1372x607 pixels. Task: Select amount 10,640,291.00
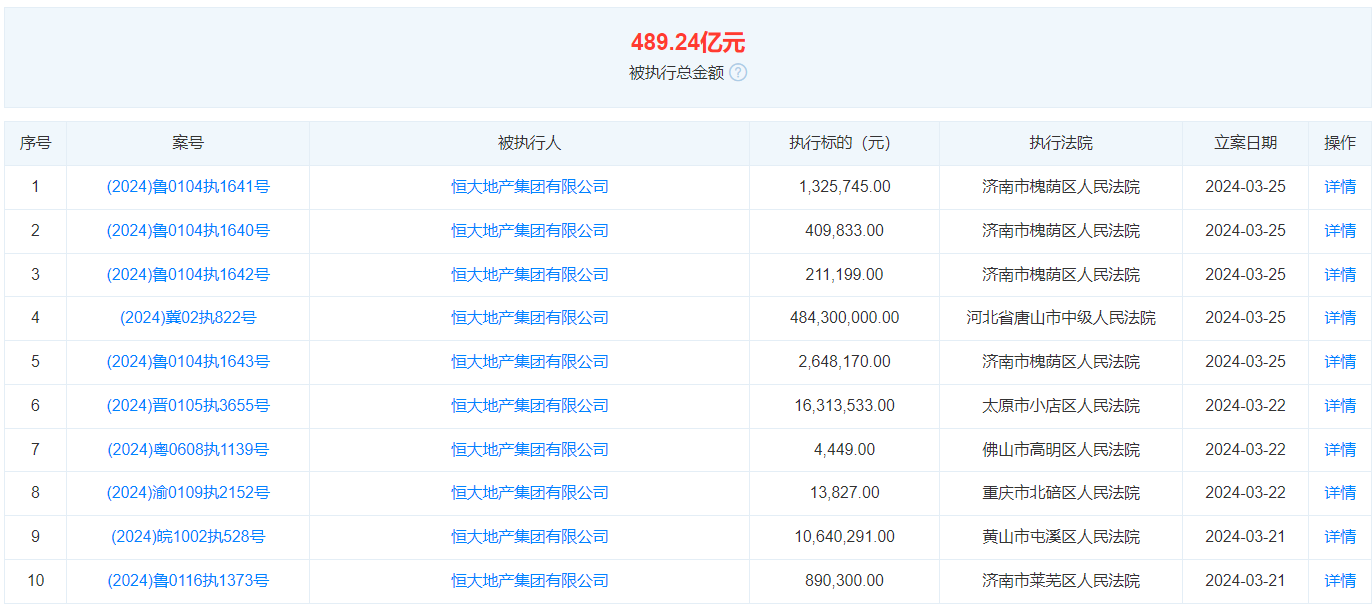844,536
